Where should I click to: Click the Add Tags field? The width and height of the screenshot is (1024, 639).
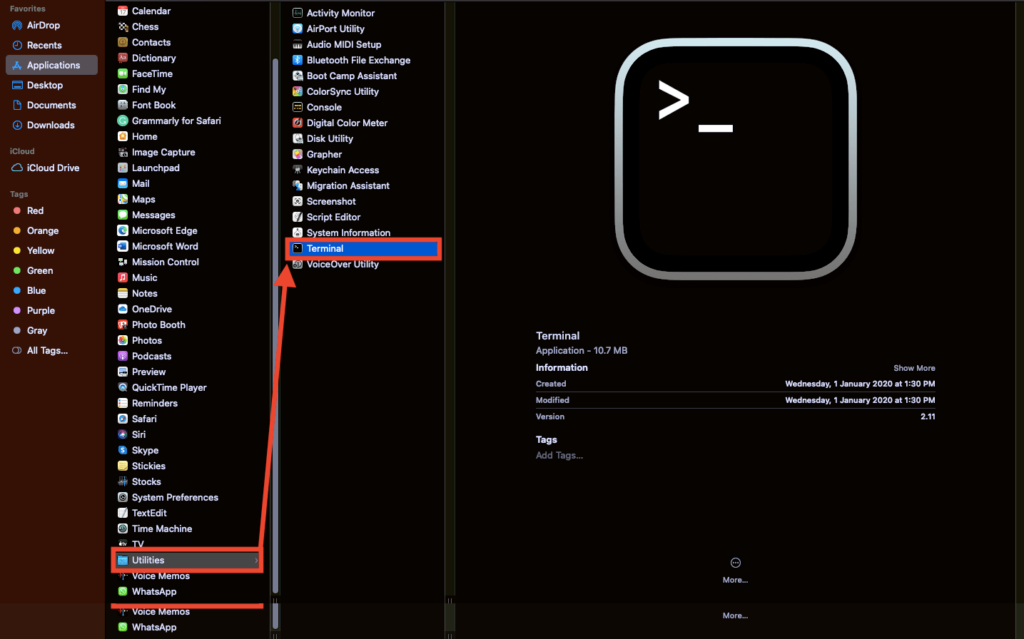pyautogui.click(x=559, y=456)
